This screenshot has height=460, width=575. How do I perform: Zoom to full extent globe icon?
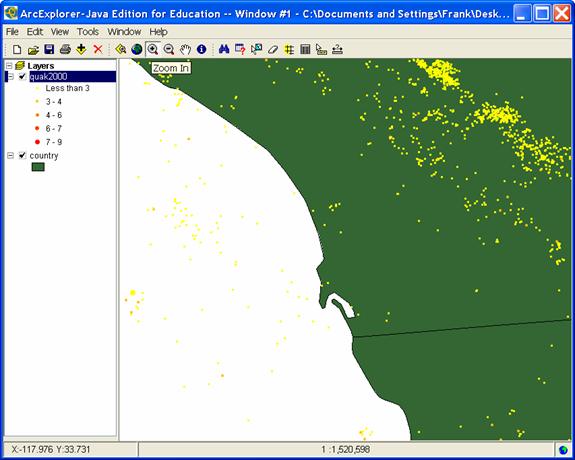[x=137, y=49]
